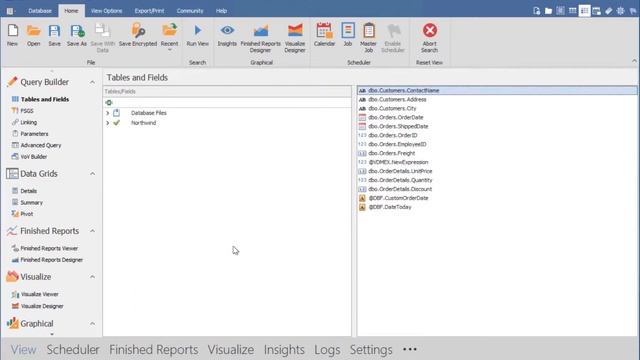Choose the Save As icon
The width and height of the screenshot is (640, 360).
click(x=76, y=35)
